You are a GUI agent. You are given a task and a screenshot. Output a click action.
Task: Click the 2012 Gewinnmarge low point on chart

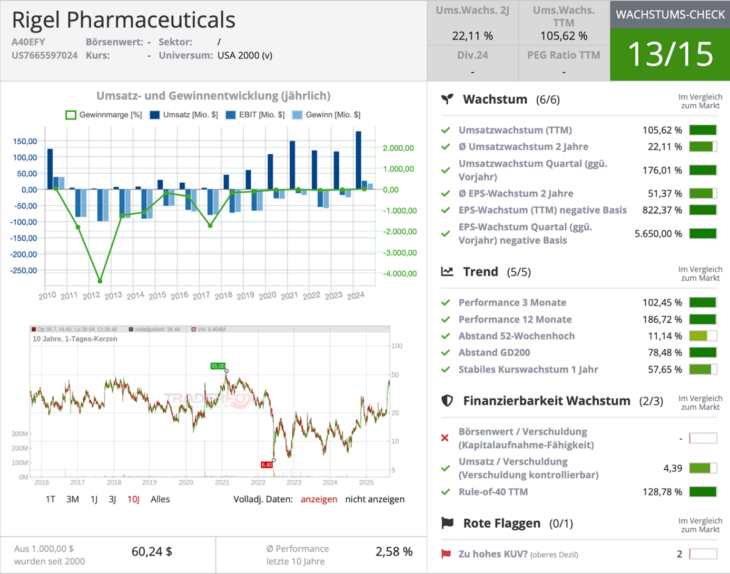[100, 281]
